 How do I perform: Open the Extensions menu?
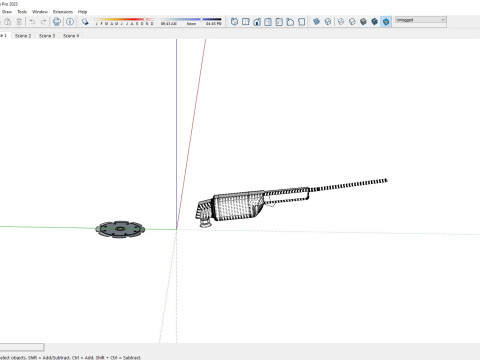tap(63, 12)
